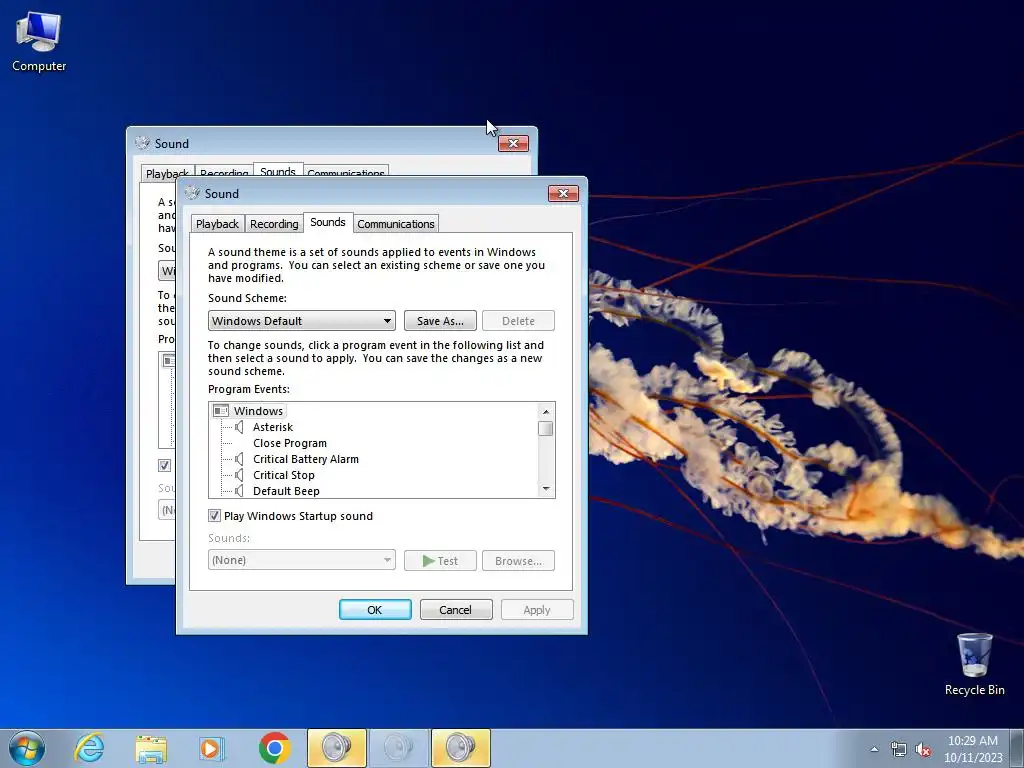The width and height of the screenshot is (1024, 768).
Task: Switch to the Recording tab in front window
Action: coord(274,223)
